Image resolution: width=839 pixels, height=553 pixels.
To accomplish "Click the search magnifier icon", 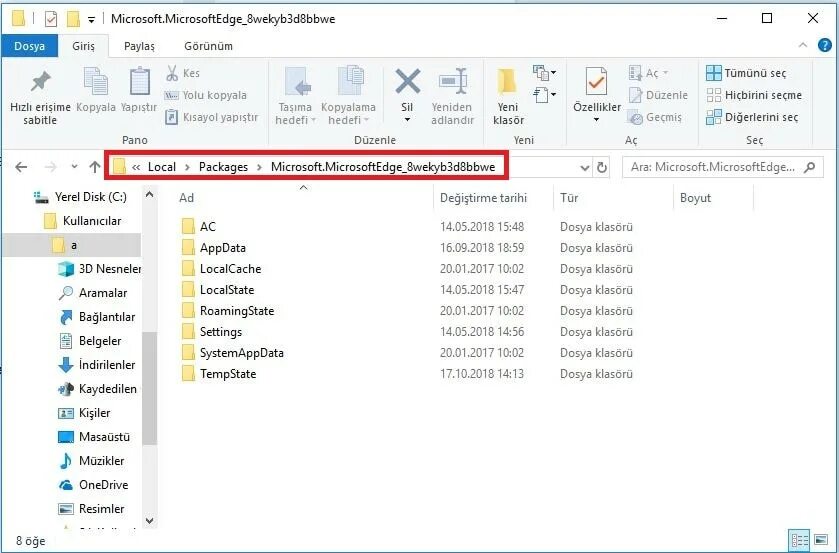I will (x=810, y=167).
